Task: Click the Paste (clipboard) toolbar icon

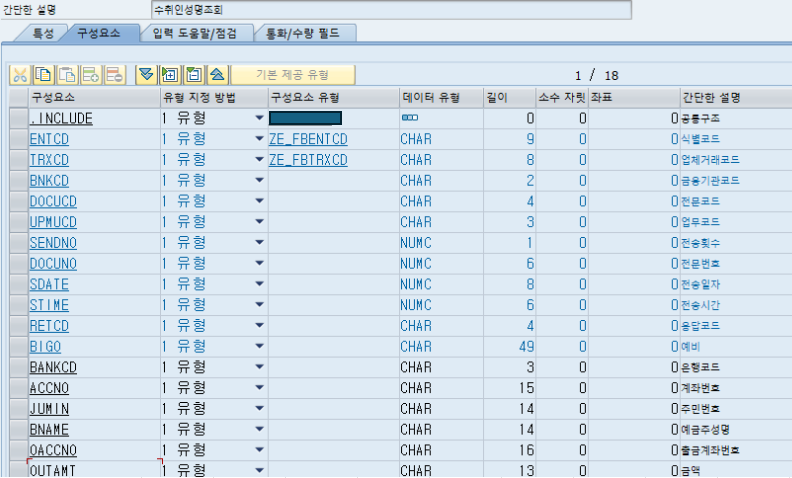Action: pos(67,75)
